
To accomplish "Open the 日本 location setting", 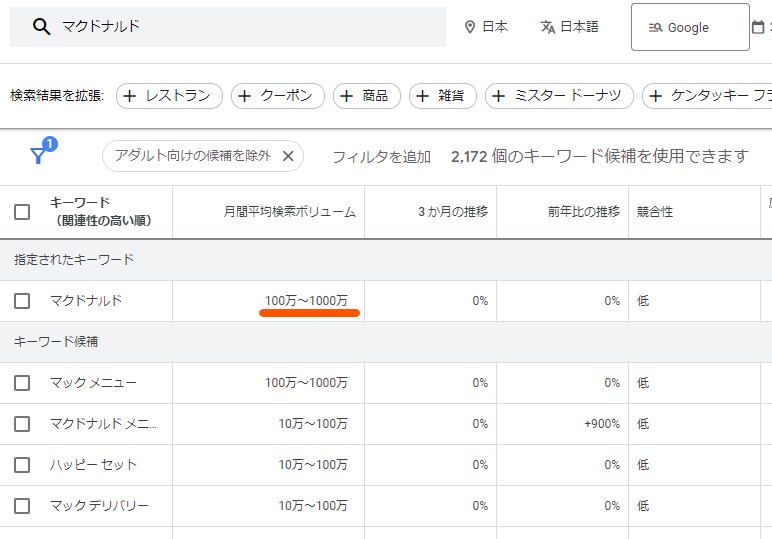I will click(486, 27).
